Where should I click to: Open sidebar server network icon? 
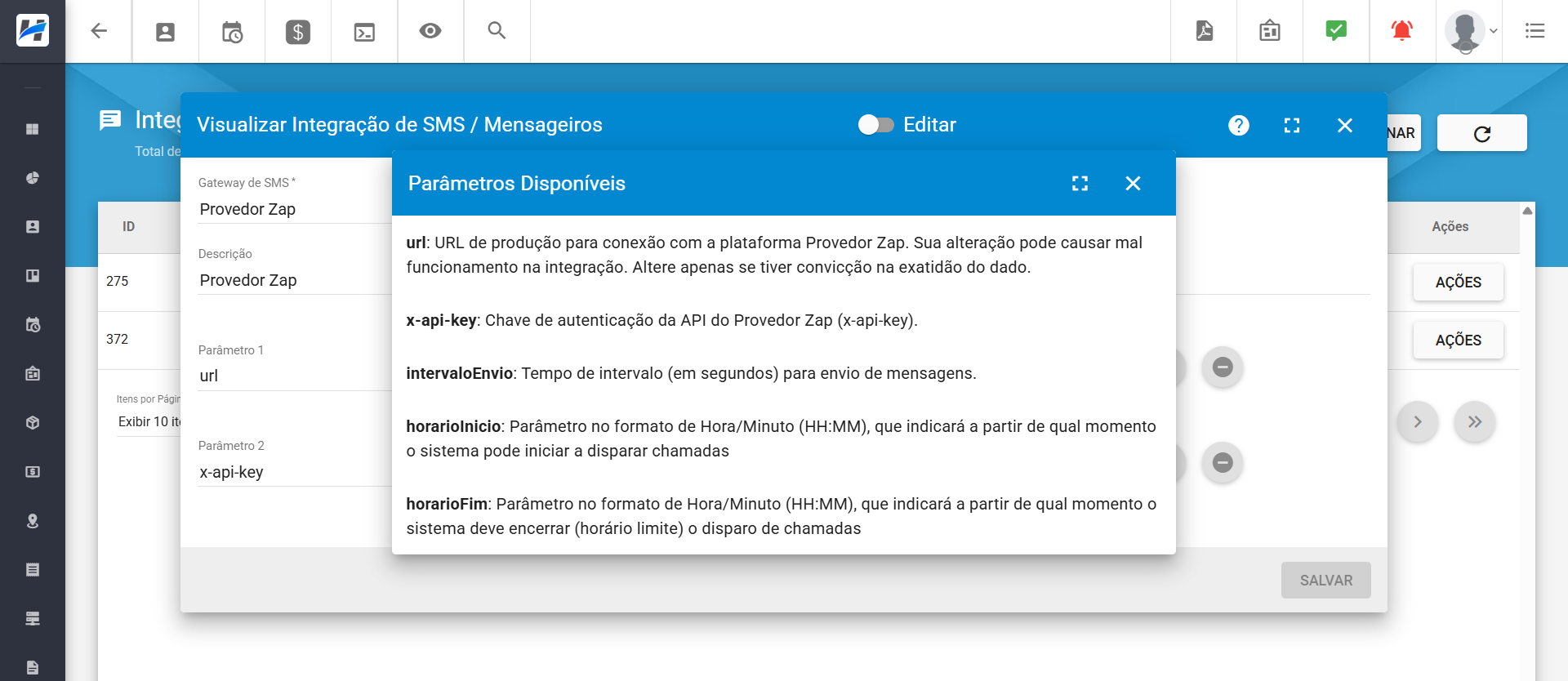click(x=33, y=619)
